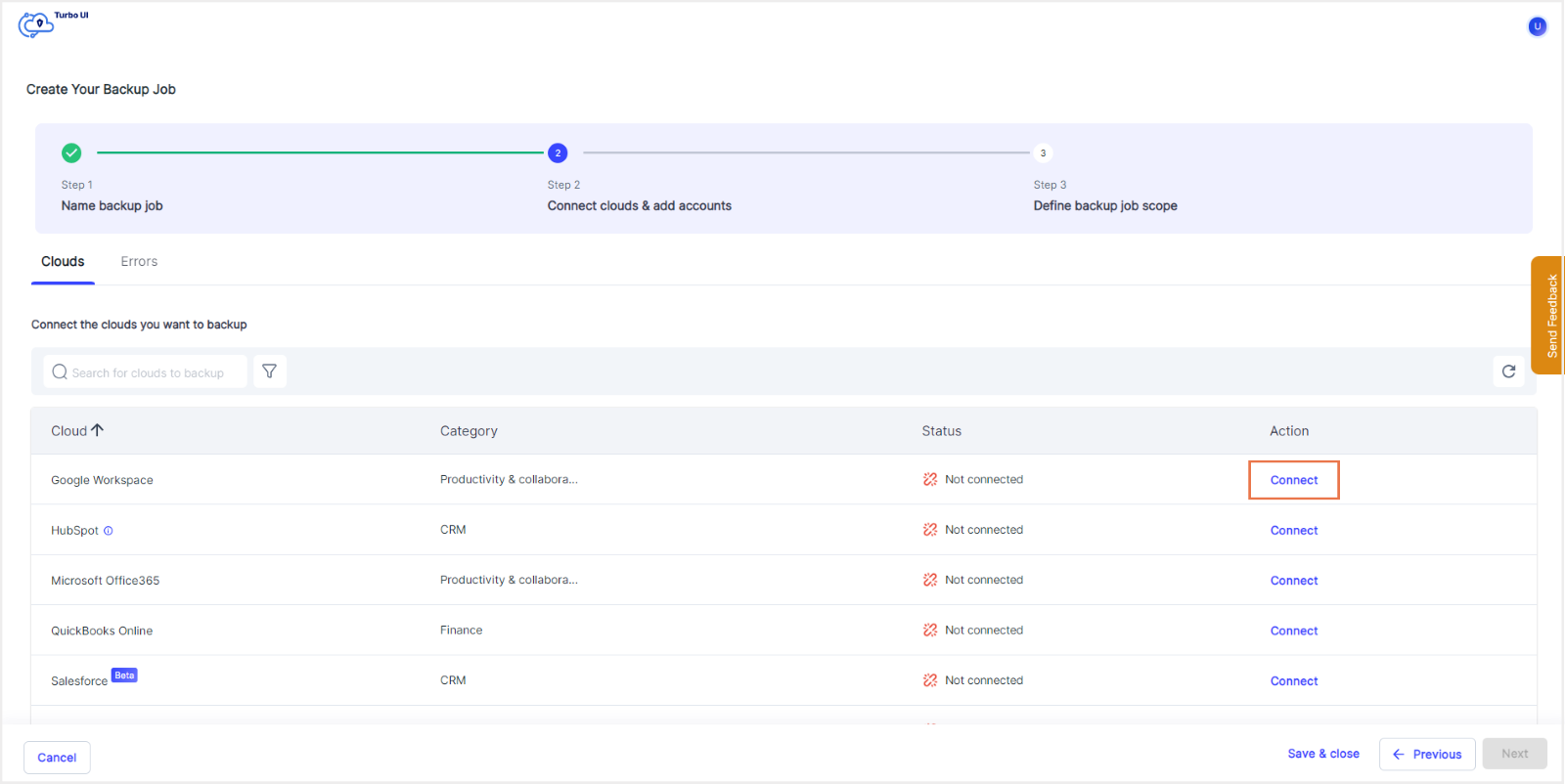The width and height of the screenshot is (1565, 784).
Task: Refresh the clouds list
Action: click(1508, 371)
